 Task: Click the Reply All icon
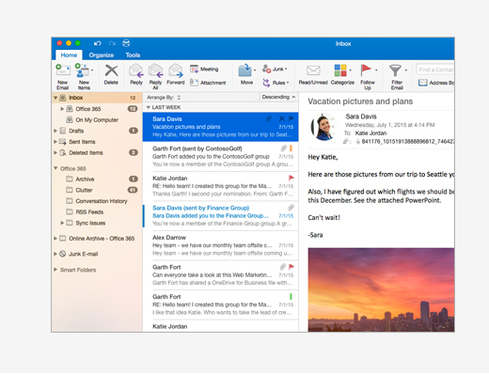156,71
